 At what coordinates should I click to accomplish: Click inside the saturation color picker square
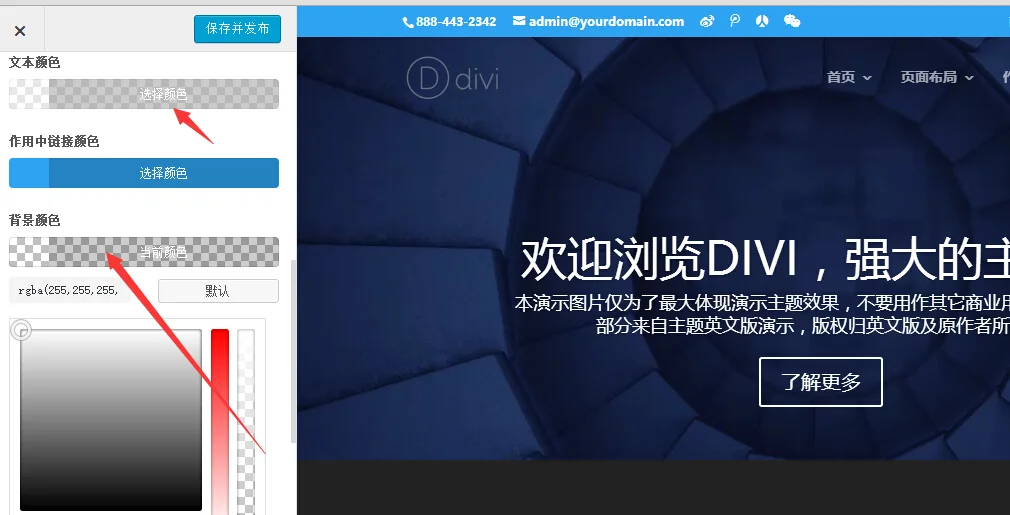point(111,420)
